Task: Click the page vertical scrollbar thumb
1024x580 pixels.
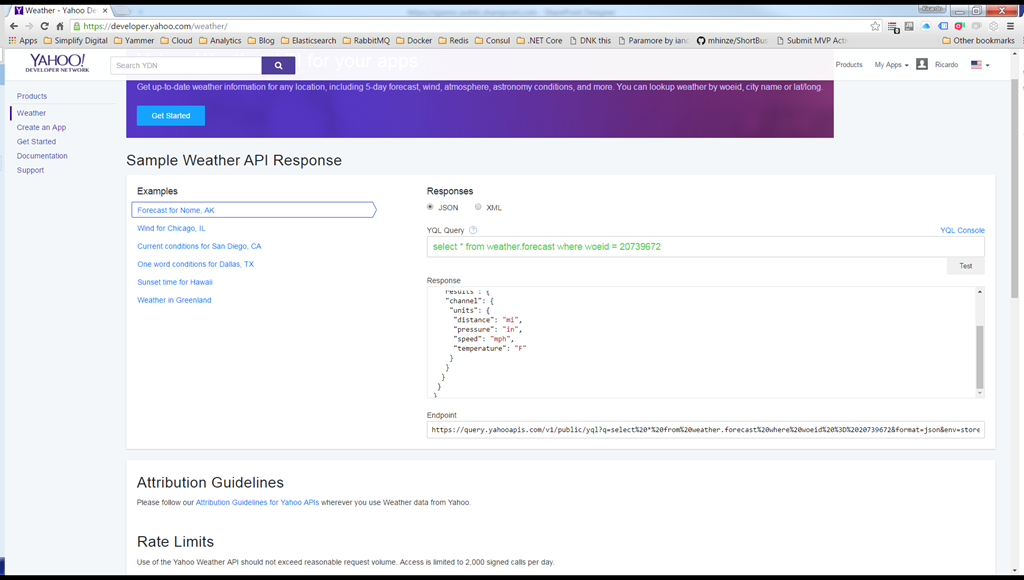Action: tap(1014, 189)
